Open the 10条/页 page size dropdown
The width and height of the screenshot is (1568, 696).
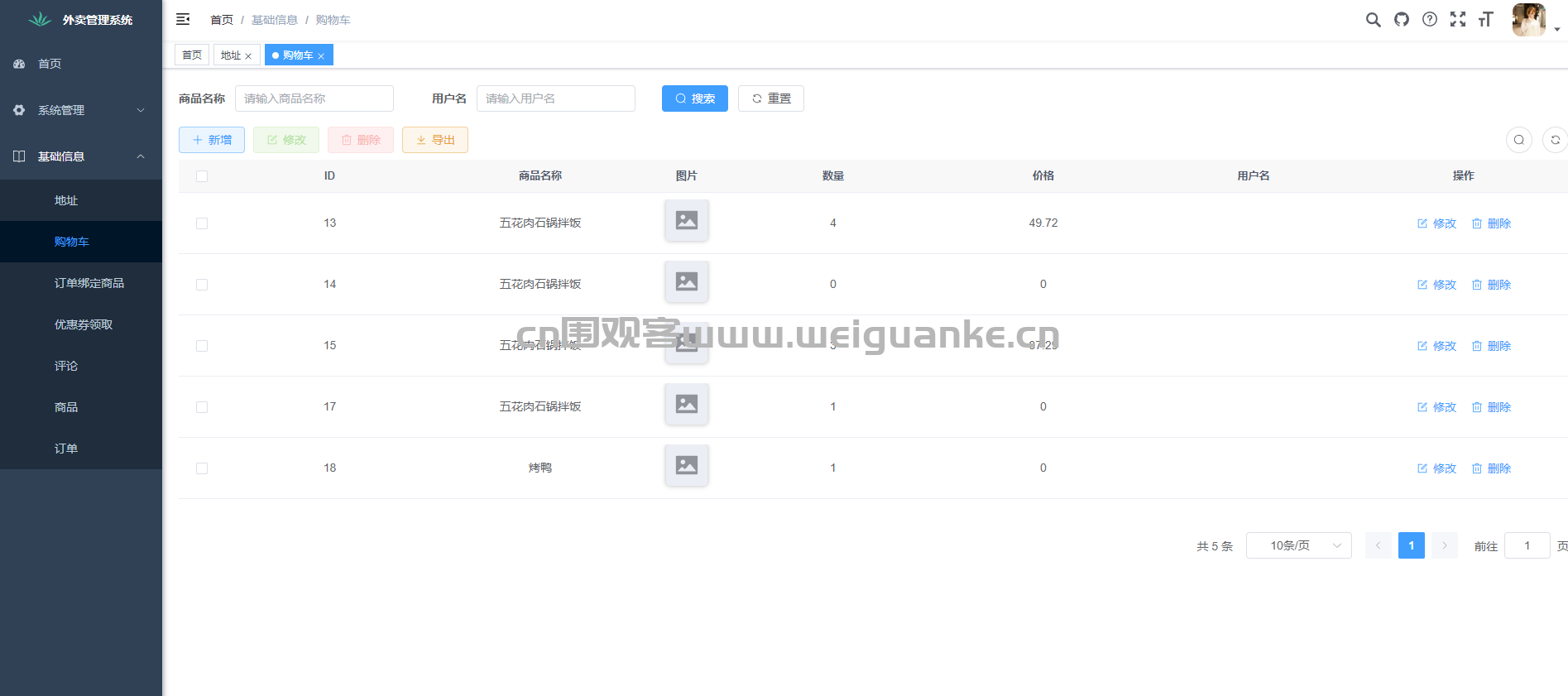tap(1298, 545)
